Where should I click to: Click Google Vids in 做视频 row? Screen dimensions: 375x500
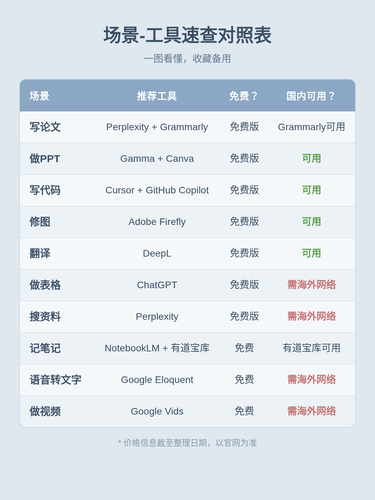click(x=157, y=411)
